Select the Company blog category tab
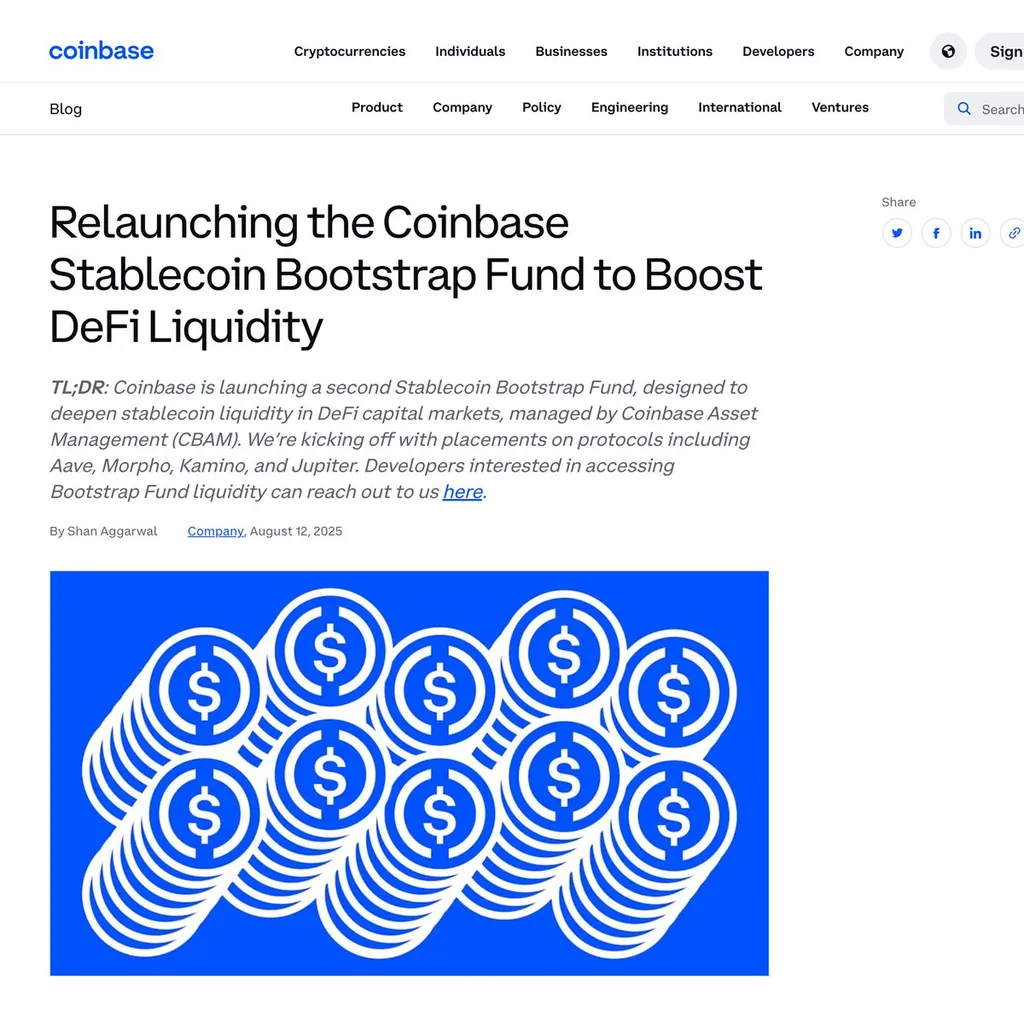The image size is (1024, 1024). coord(462,107)
